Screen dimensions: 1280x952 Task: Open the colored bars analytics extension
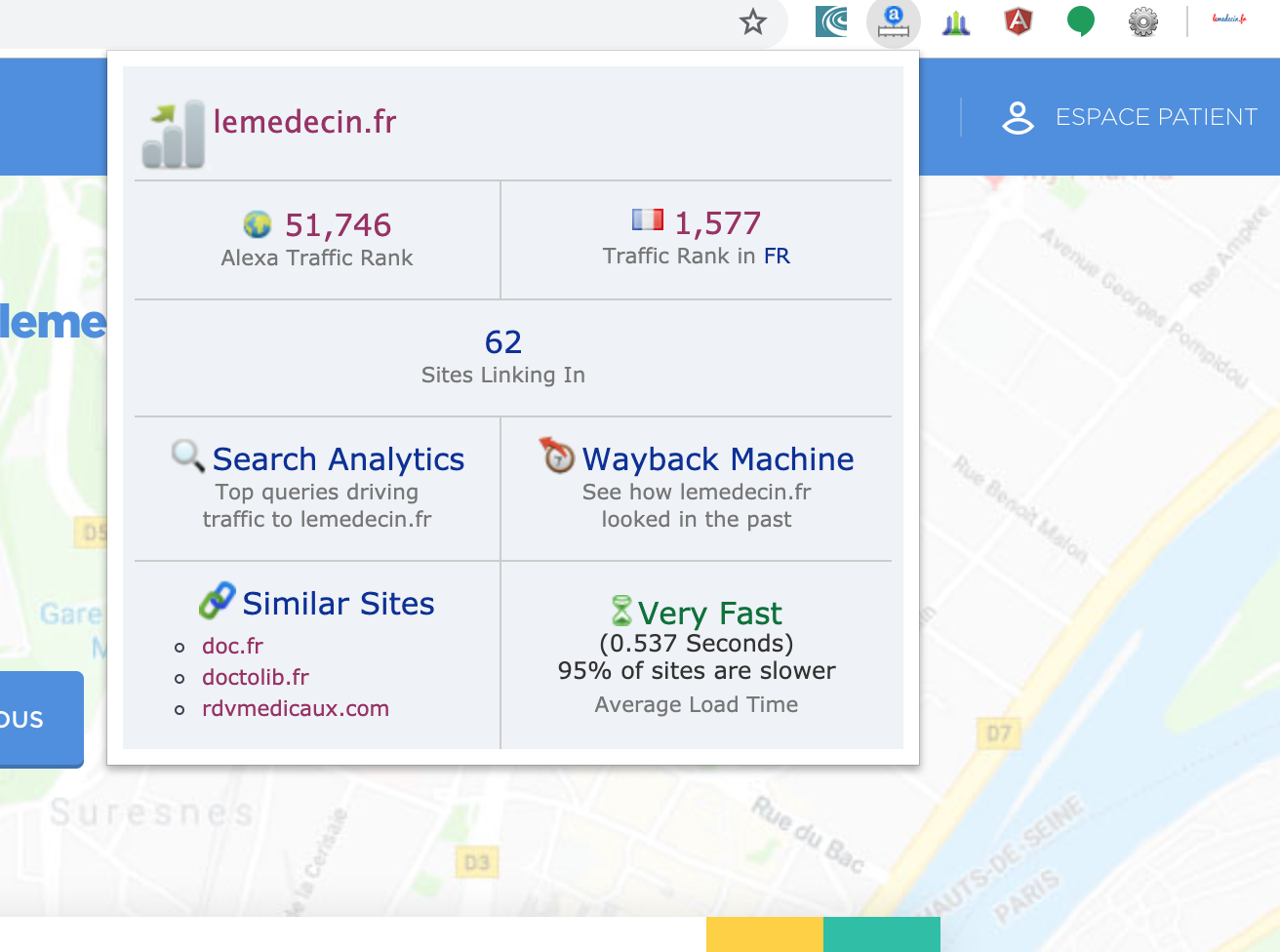pos(956,22)
